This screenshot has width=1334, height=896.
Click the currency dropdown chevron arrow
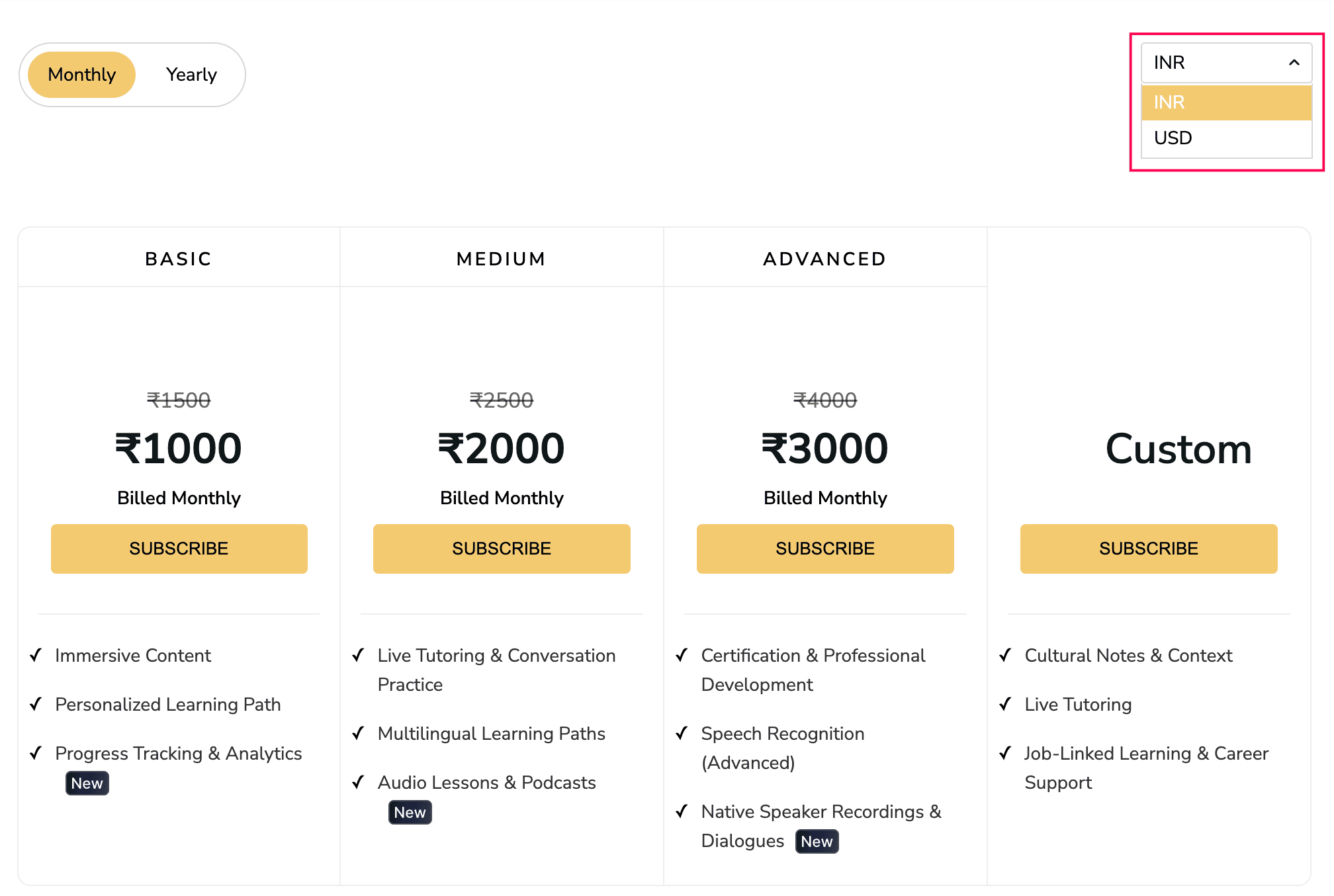1294,63
